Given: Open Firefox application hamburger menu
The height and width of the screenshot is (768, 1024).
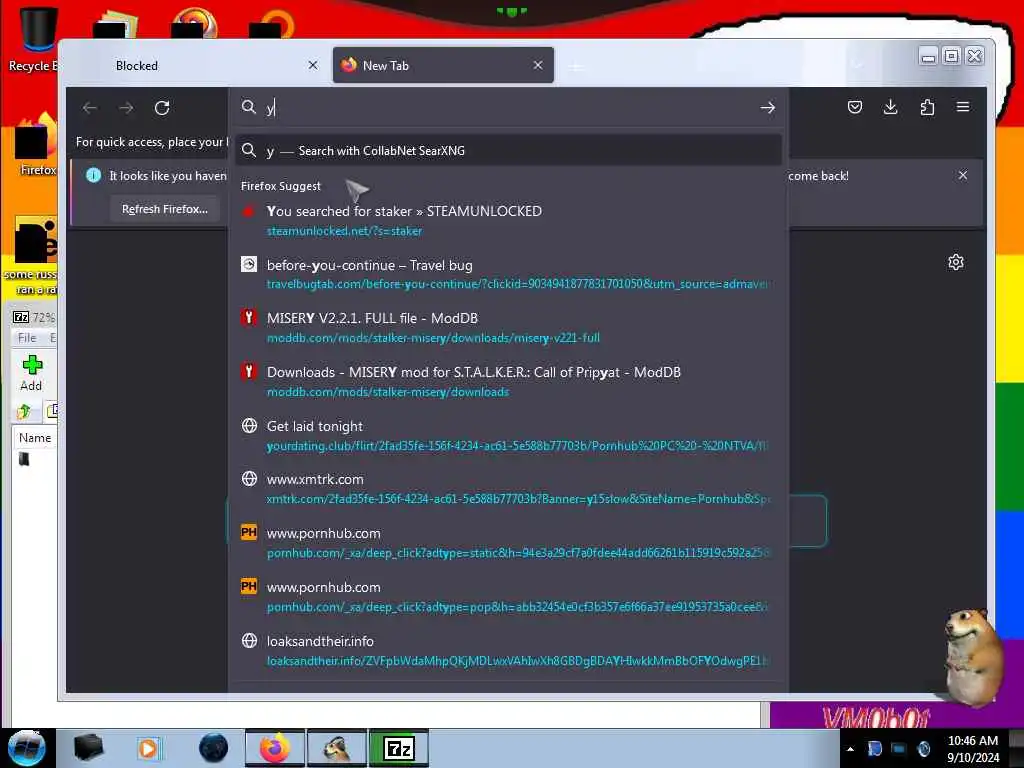Looking at the screenshot, I should (x=963, y=107).
